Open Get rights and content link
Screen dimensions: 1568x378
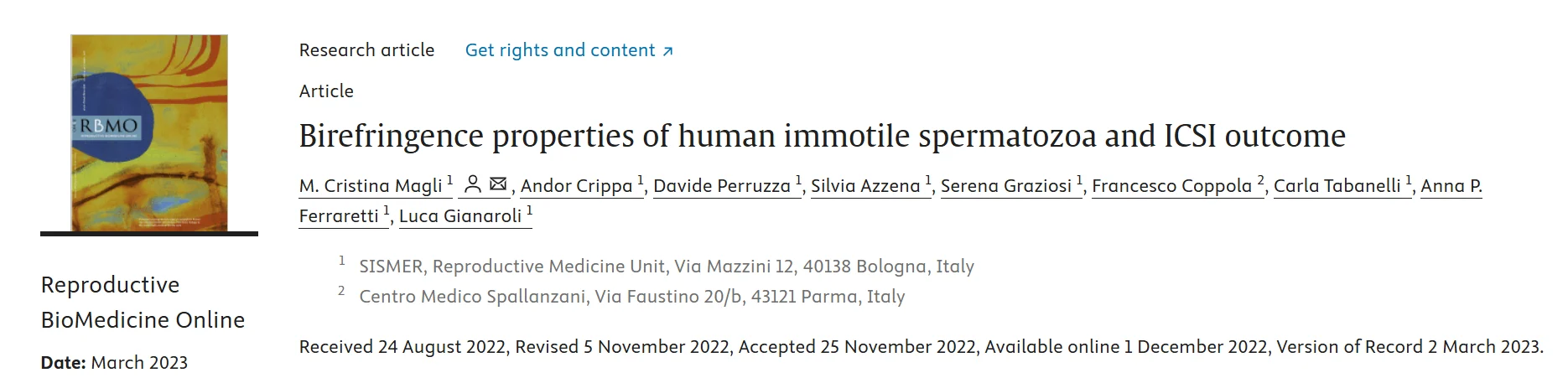(x=569, y=50)
